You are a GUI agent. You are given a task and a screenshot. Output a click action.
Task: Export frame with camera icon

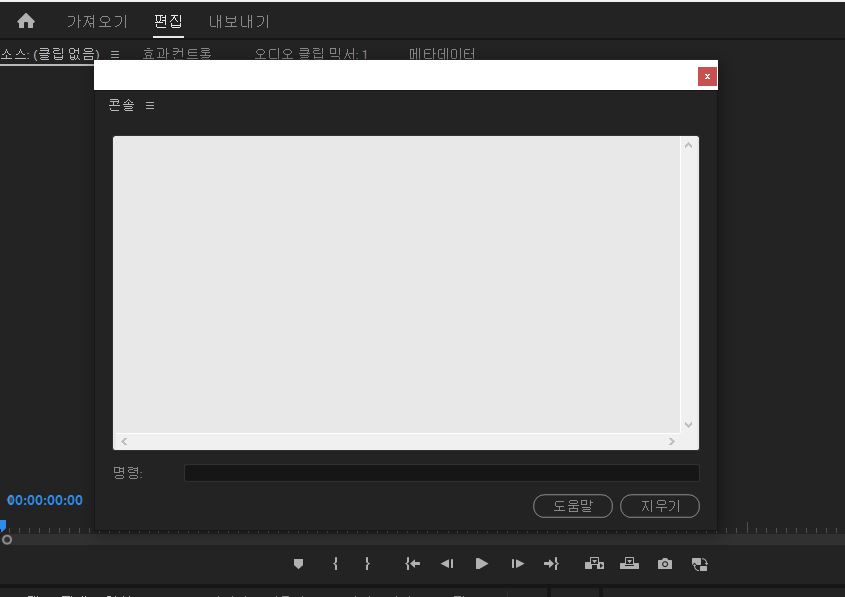coord(665,564)
